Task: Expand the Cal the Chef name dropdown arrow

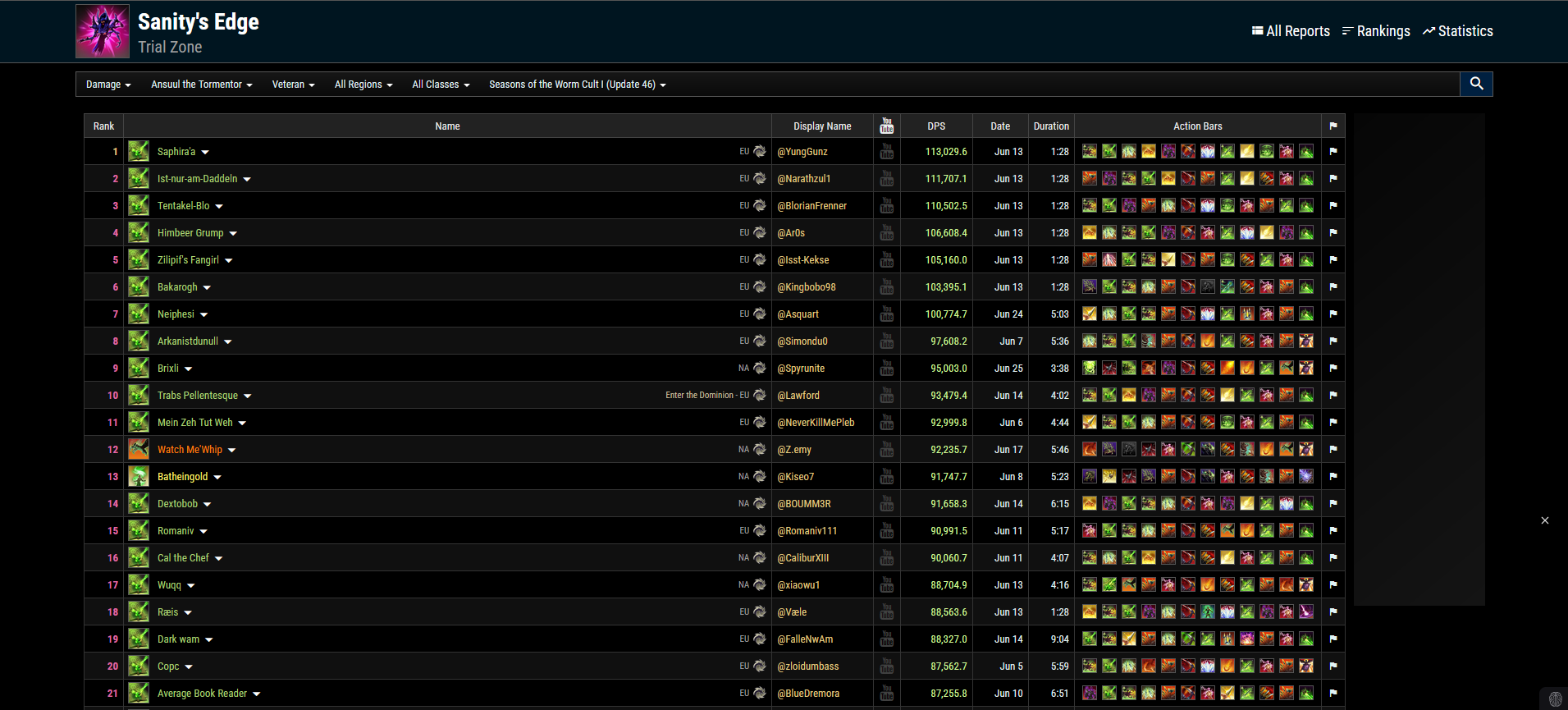Action: (218, 559)
